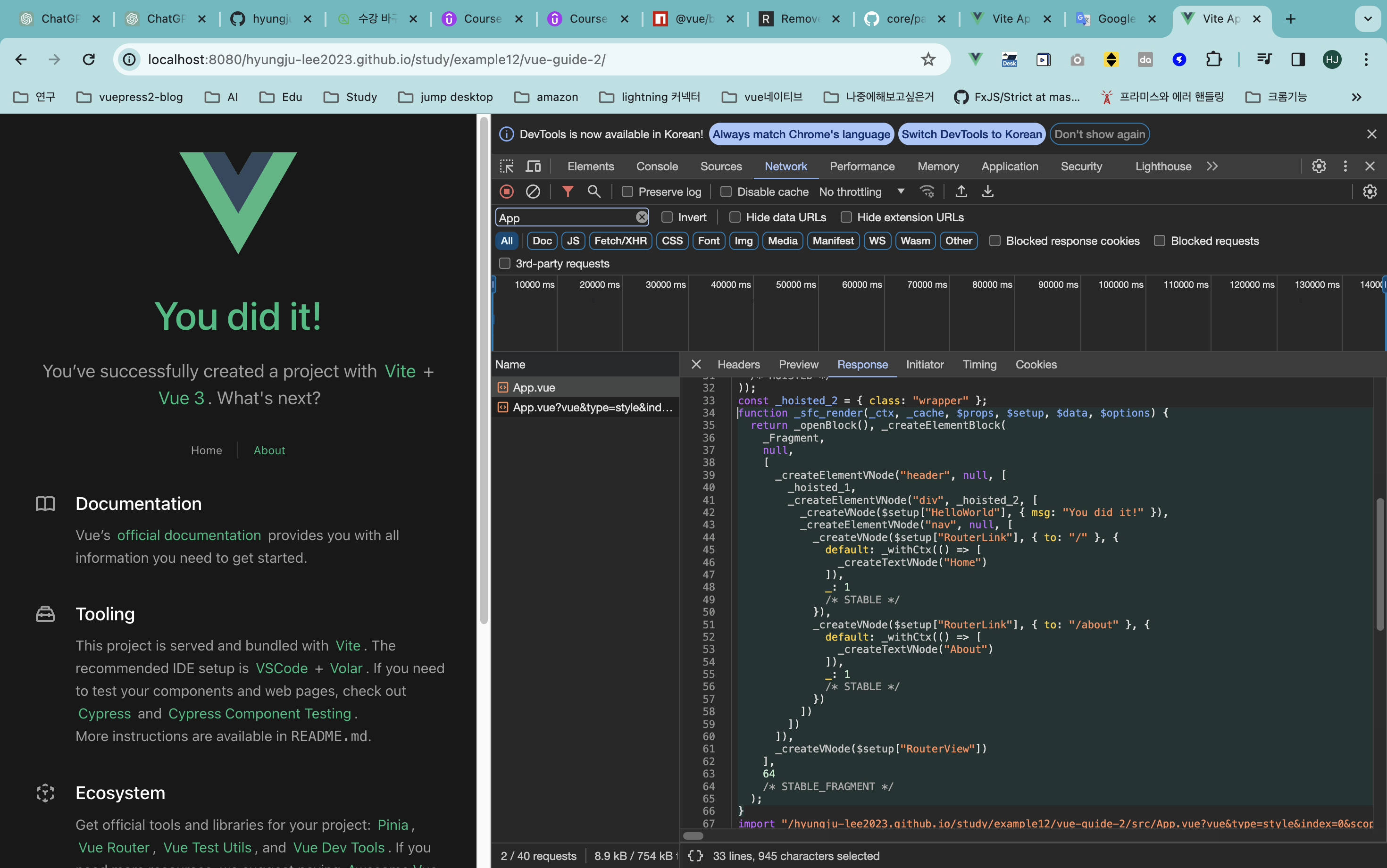Toggle the network filter funnel icon
Screen dimensions: 1387x868
(x=568, y=192)
